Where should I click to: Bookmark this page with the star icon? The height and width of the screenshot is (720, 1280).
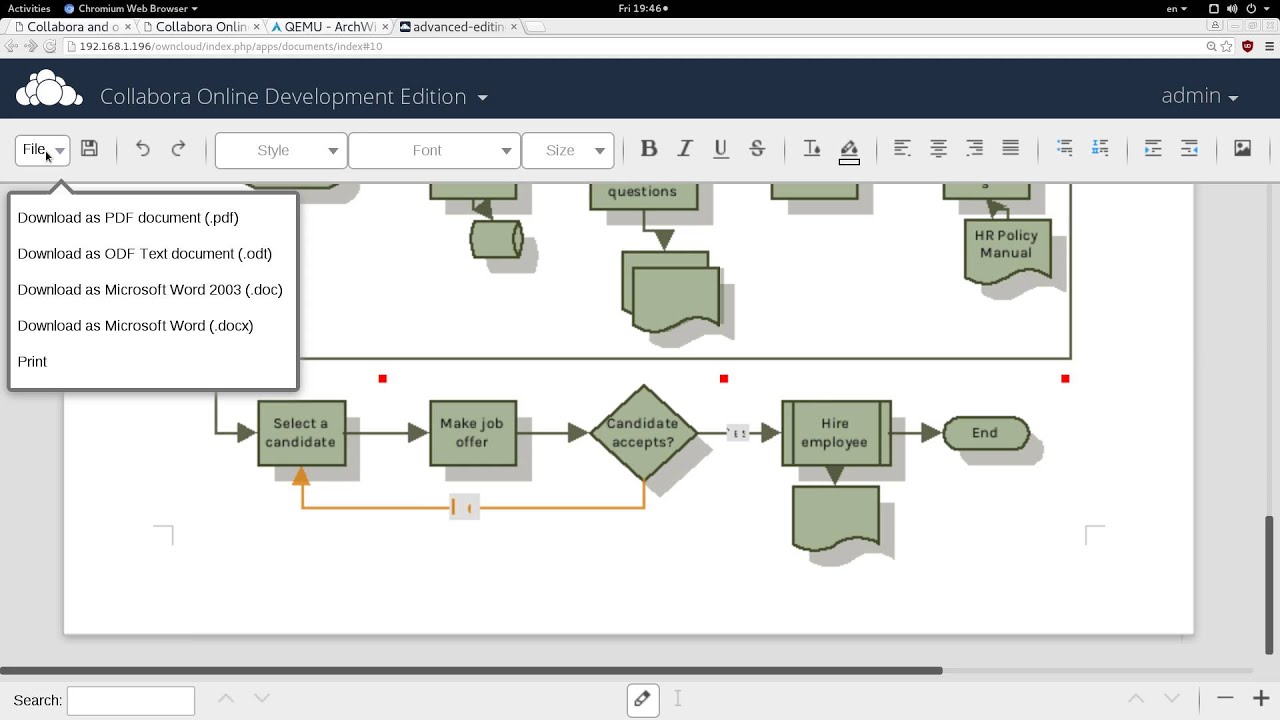[x=1227, y=46]
